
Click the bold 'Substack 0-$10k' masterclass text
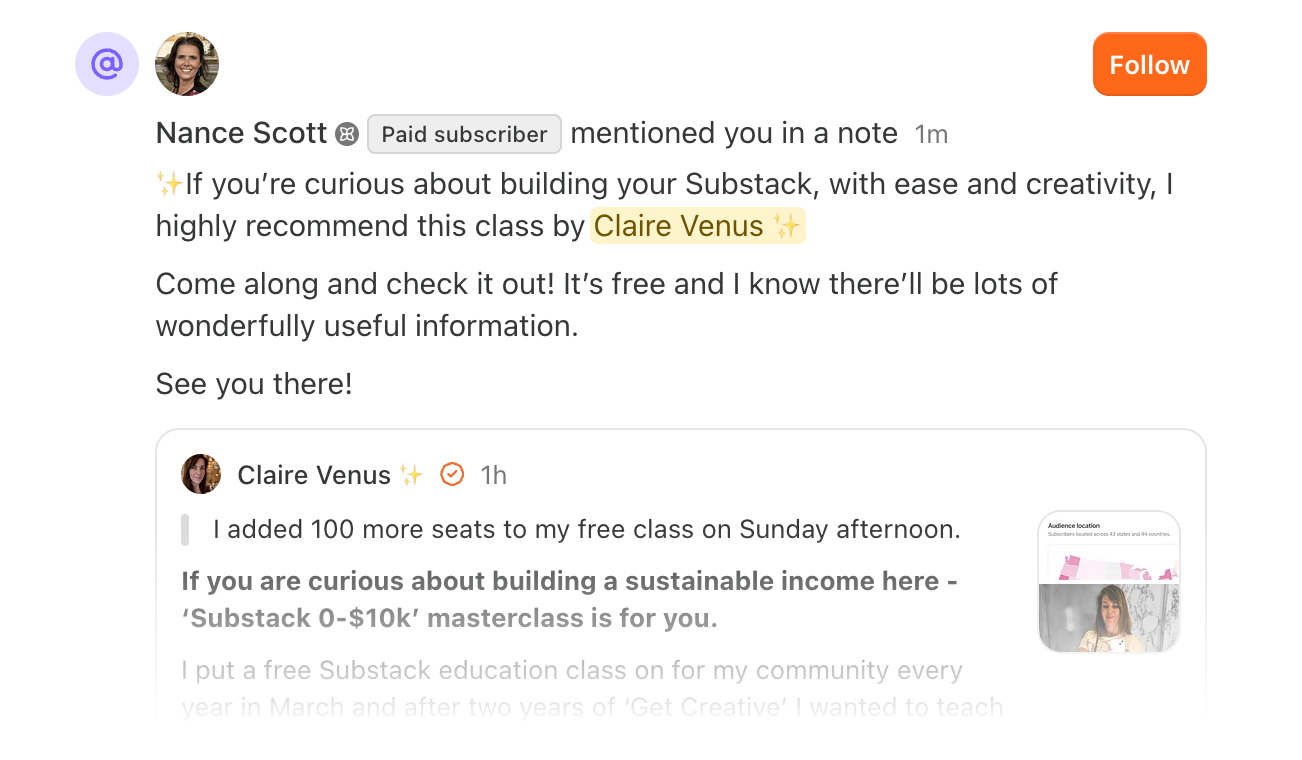(x=450, y=618)
